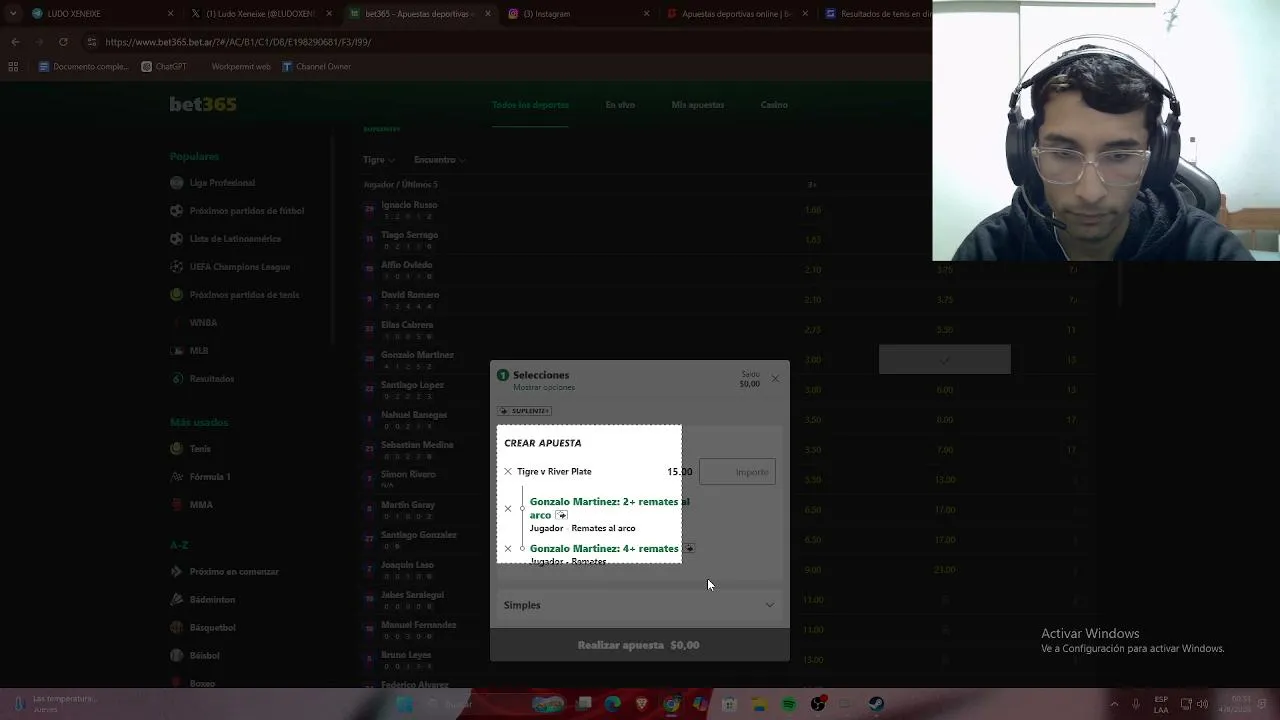Click the Fórmula 1 sidebar icon

[x=177, y=477]
